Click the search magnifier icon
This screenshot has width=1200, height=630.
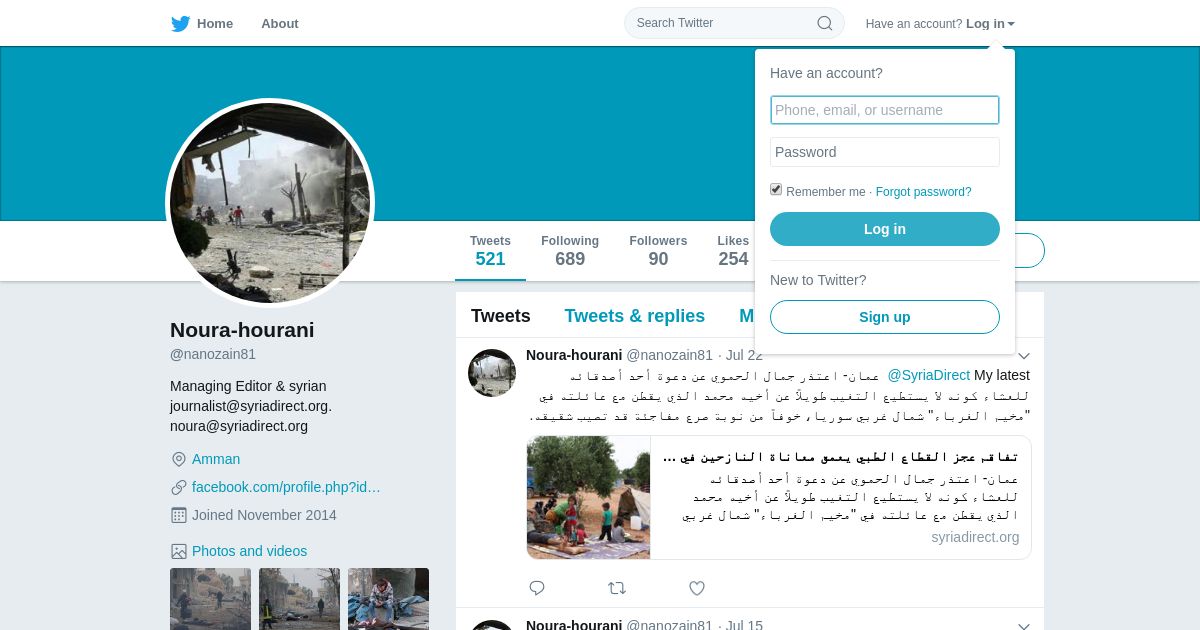825,23
